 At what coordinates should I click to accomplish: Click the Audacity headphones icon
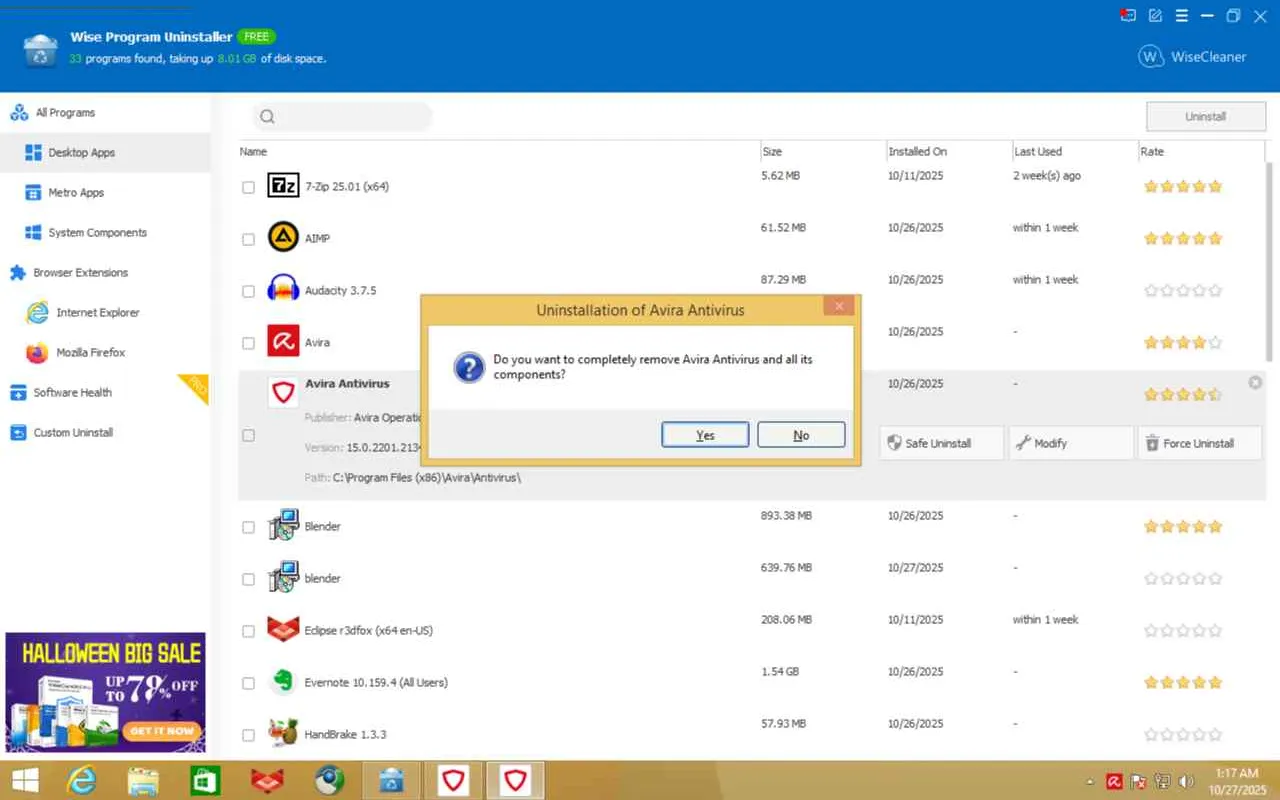[x=283, y=290]
